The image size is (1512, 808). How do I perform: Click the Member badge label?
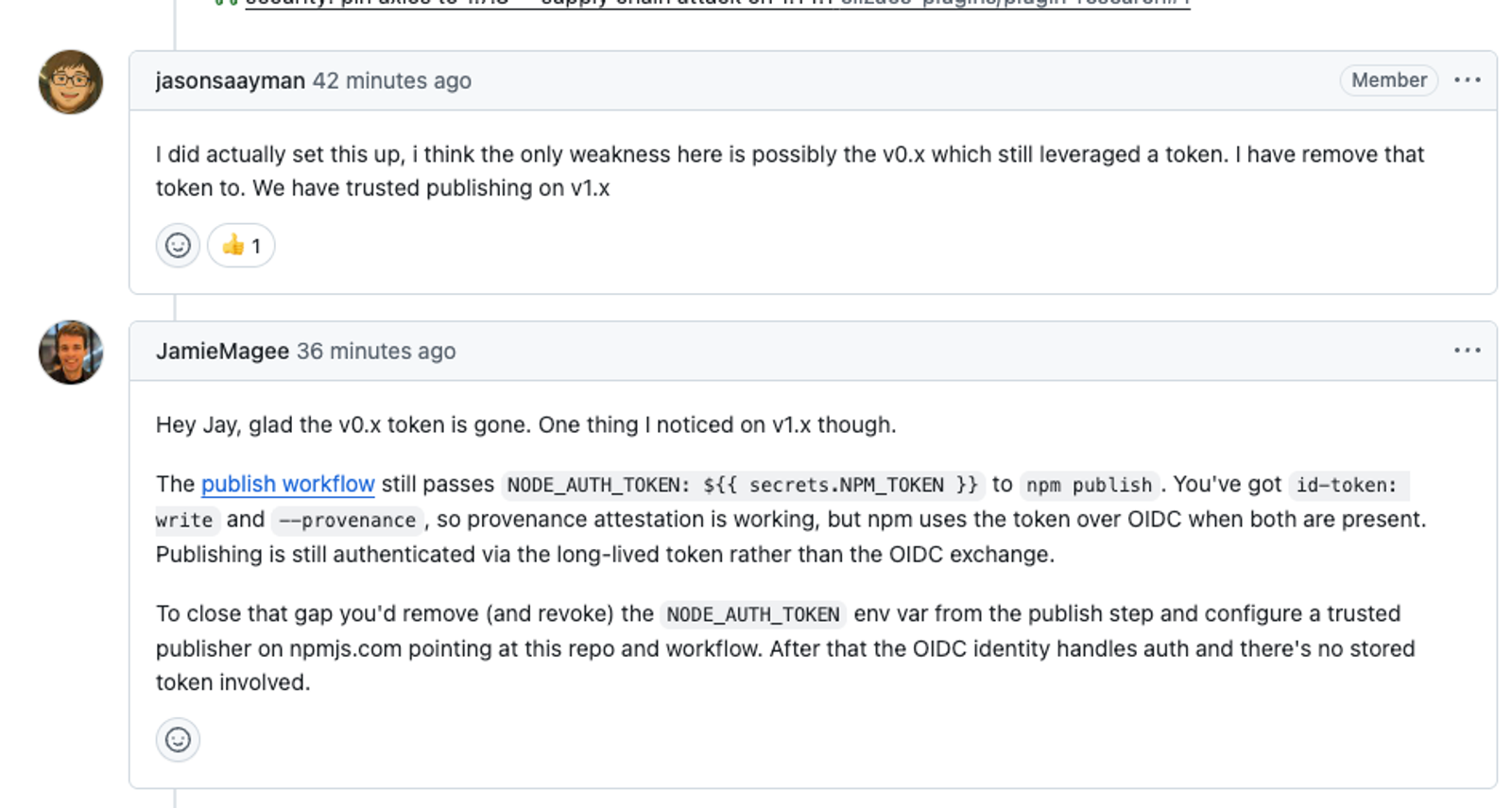pyautogui.click(x=1387, y=80)
